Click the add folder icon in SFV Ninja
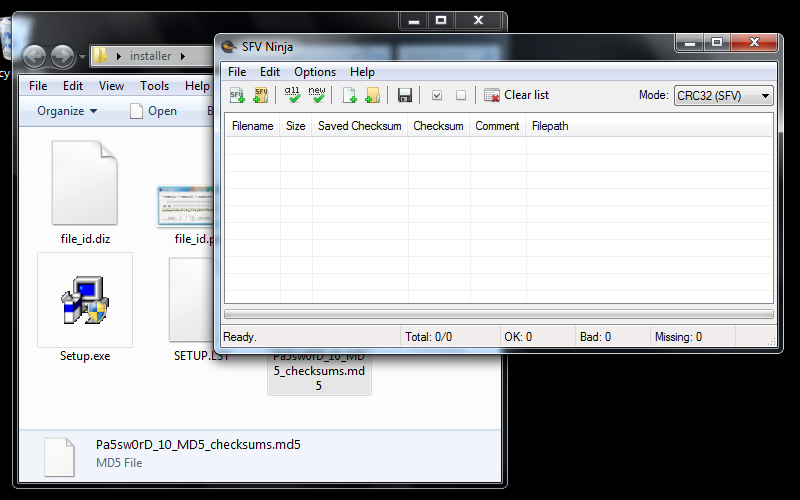Image resolution: width=800 pixels, height=500 pixels. [x=373, y=95]
